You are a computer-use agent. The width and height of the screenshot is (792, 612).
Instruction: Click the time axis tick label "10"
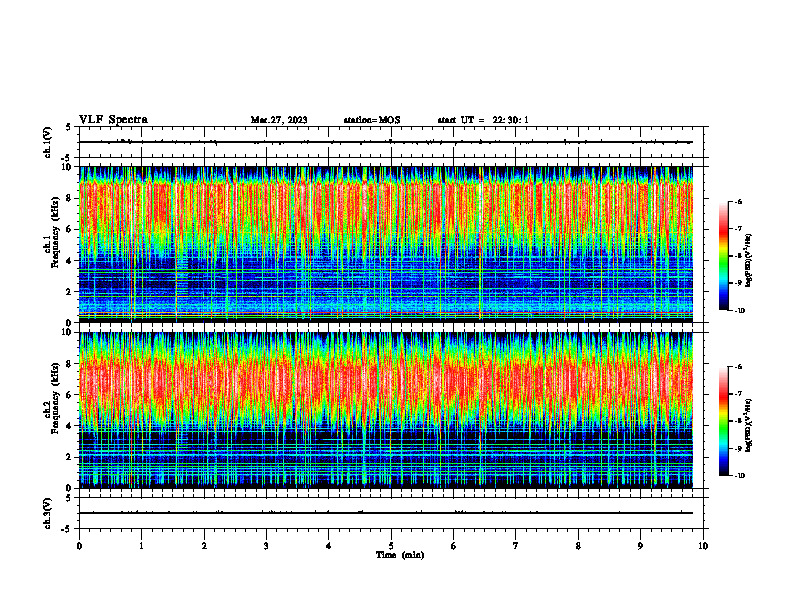click(x=703, y=546)
